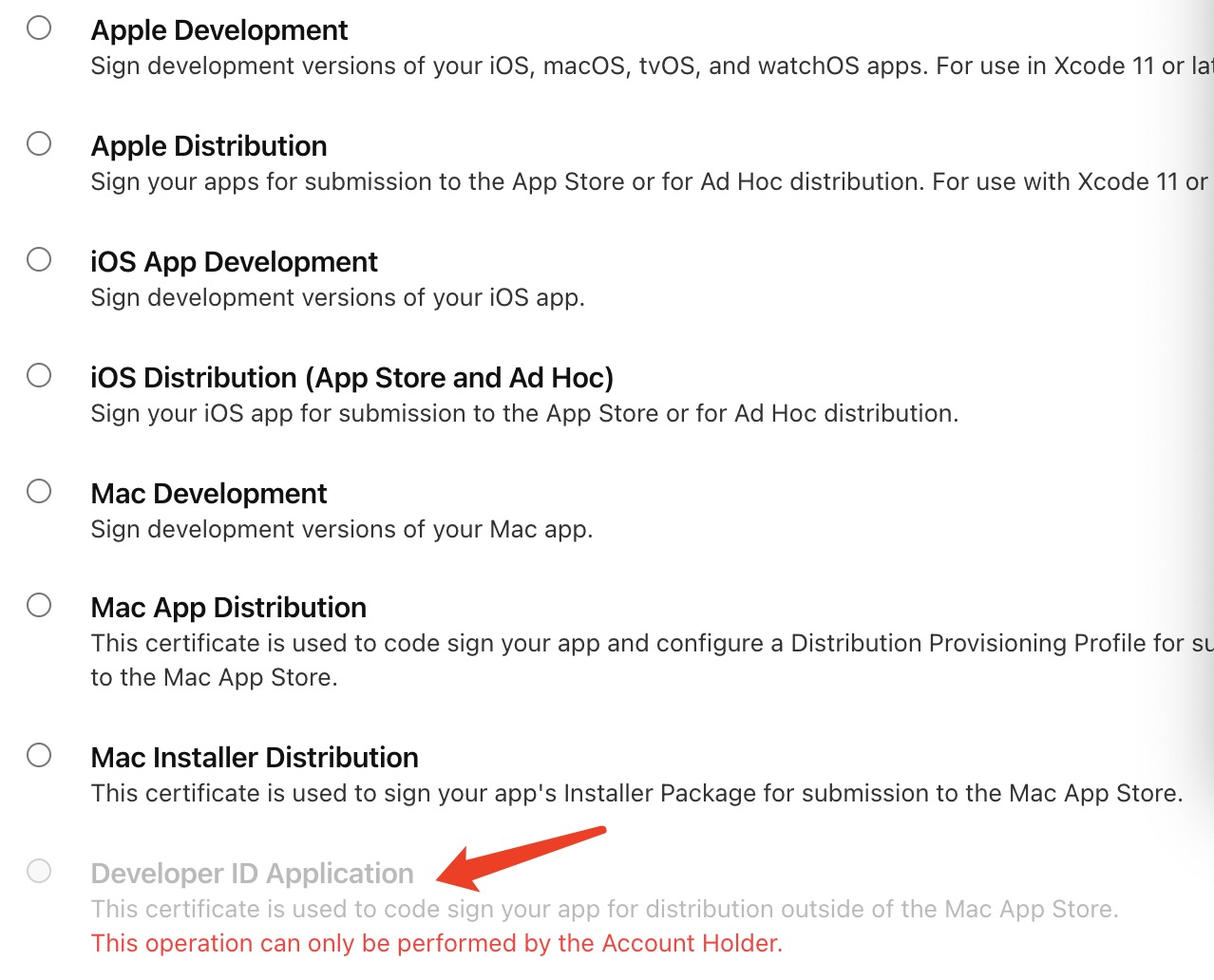Click iOS Distribution (App Store and Ad Hoc) heading
Viewport: 1214px width, 980px height.
[352, 378]
